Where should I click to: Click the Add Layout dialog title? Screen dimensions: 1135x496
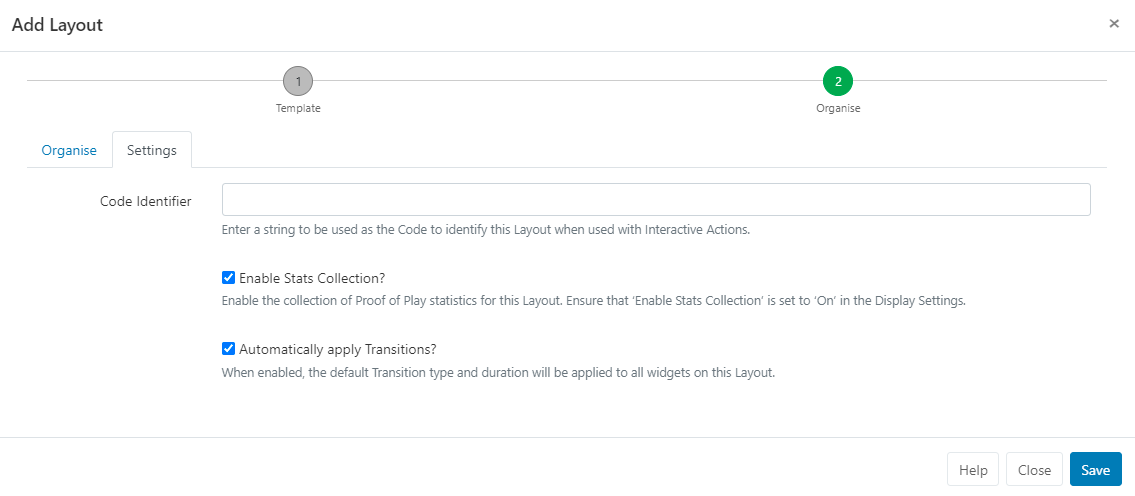point(57,25)
